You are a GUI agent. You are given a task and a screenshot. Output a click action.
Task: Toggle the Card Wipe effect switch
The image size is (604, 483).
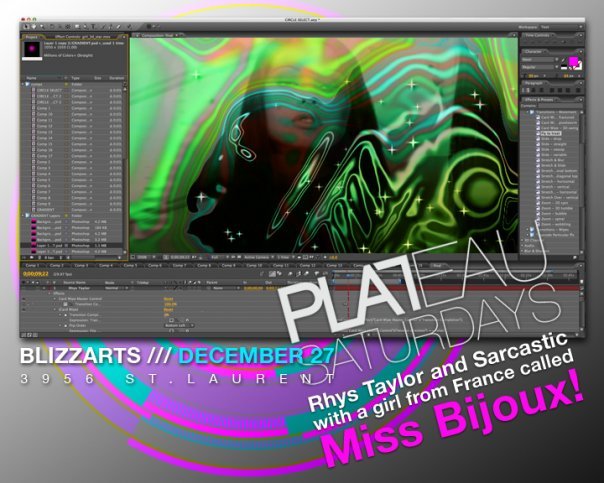point(24,309)
